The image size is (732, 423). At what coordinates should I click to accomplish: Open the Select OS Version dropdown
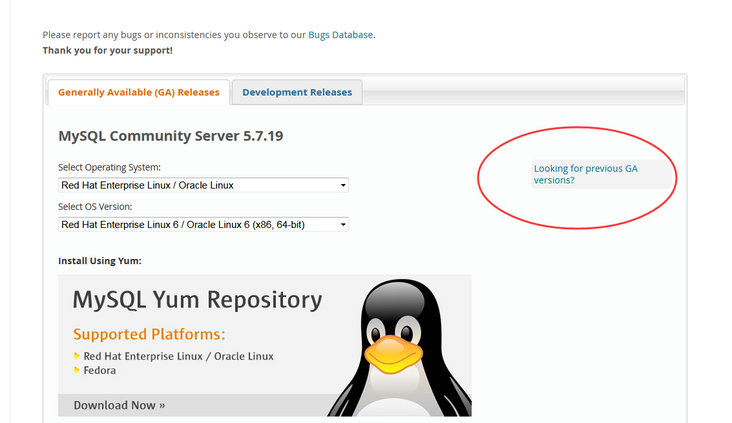click(x=203, y=225)
